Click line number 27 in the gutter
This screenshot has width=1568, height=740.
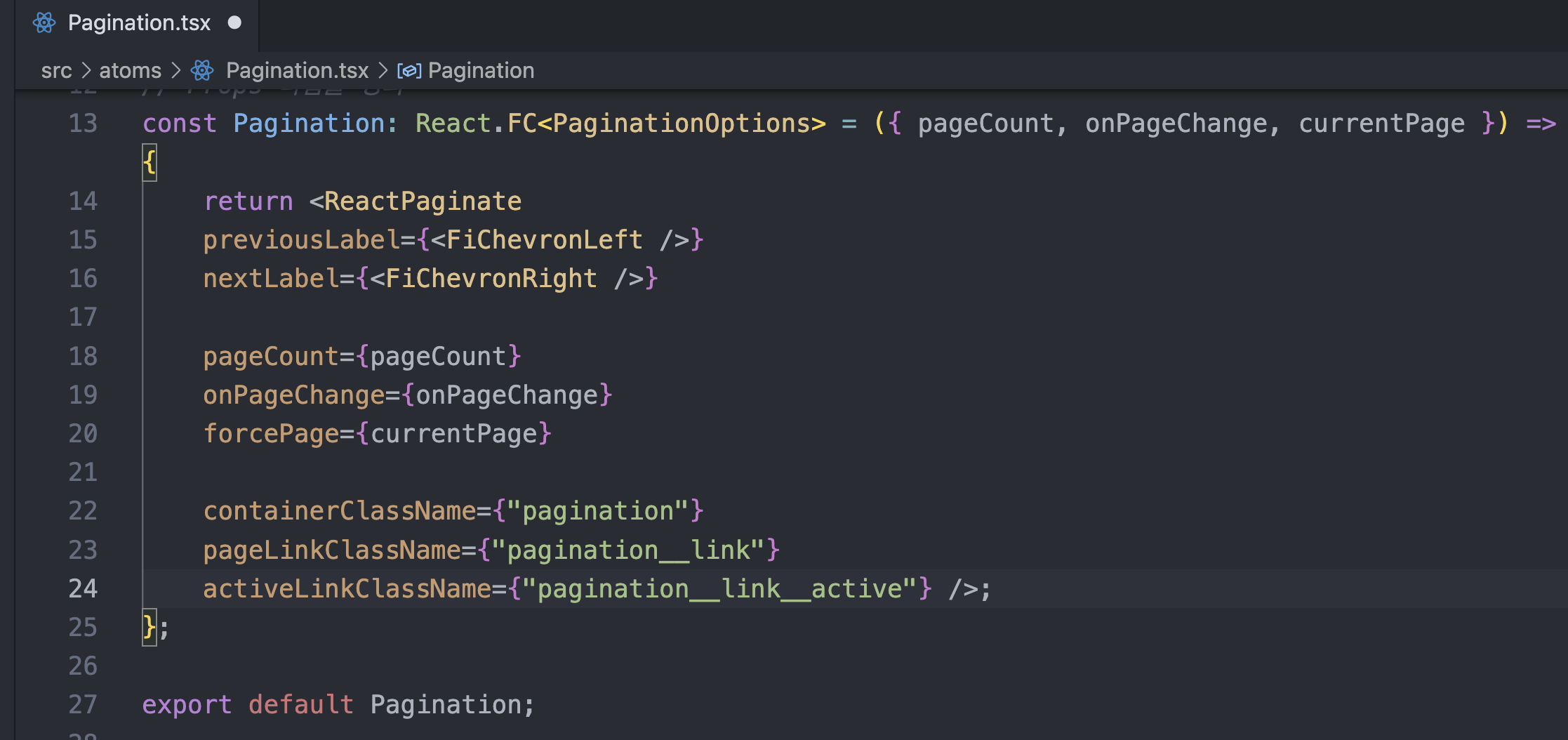point(83,704)
